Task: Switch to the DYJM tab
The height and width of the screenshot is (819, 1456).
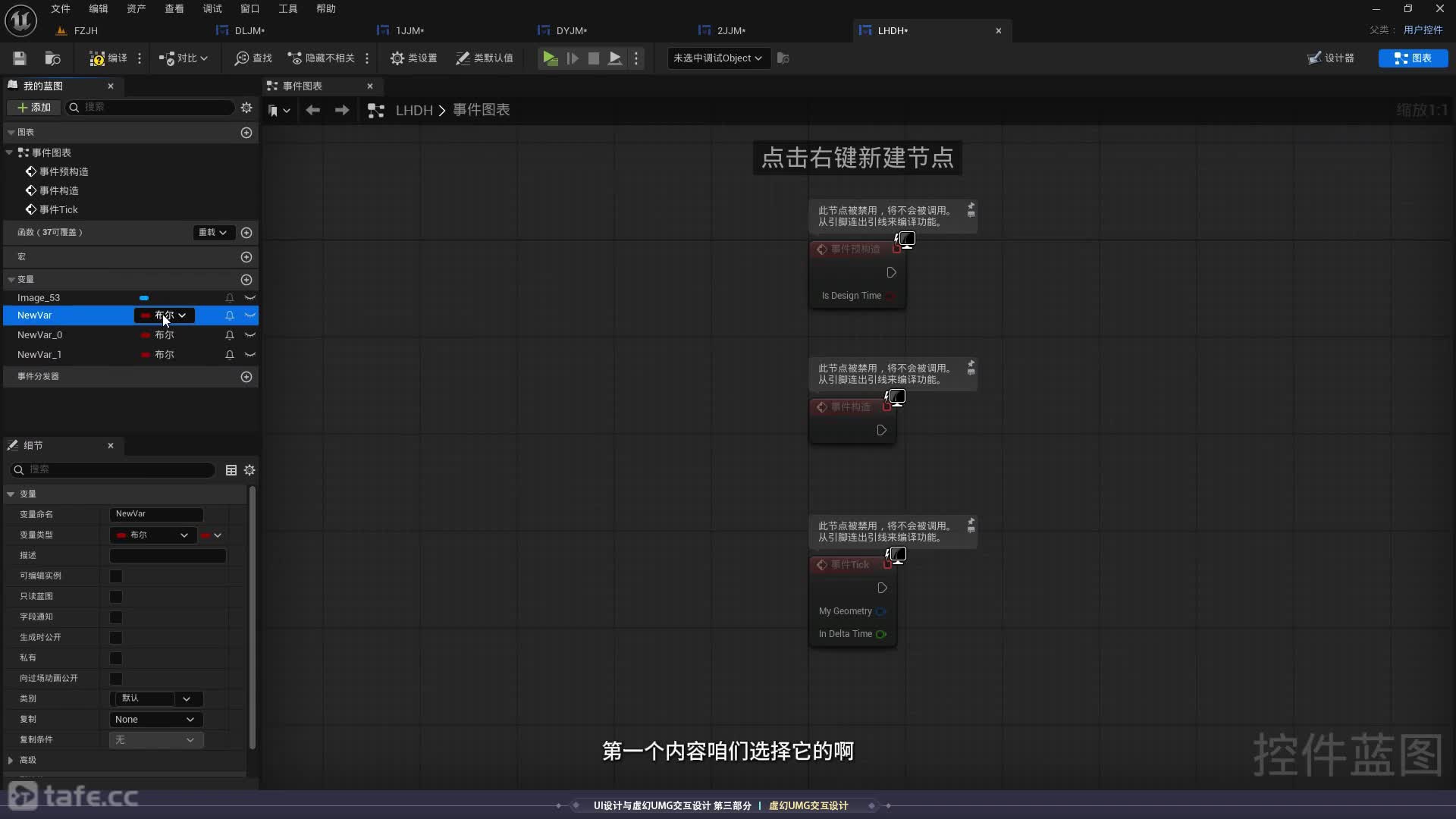Action: pyautogui.click(x=571, y=31)
